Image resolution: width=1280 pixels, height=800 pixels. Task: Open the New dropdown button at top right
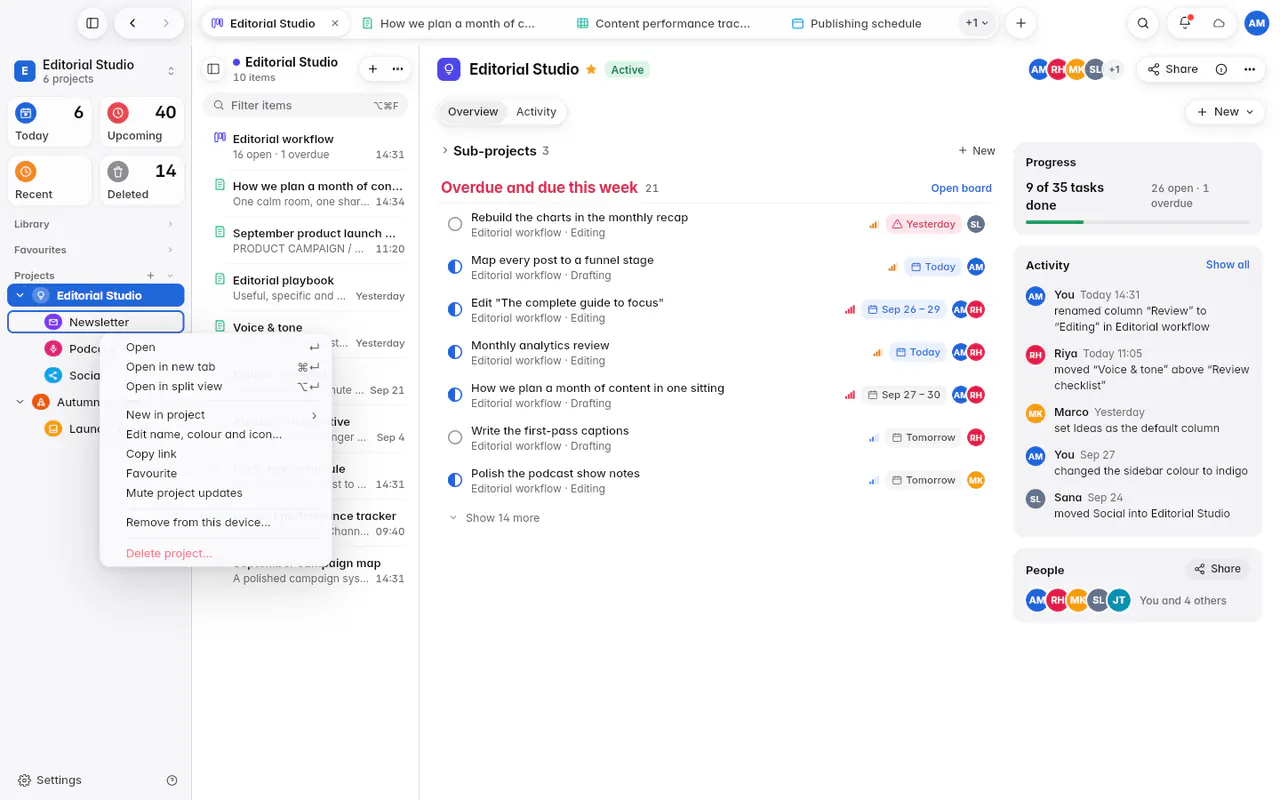click(1224, 112)
